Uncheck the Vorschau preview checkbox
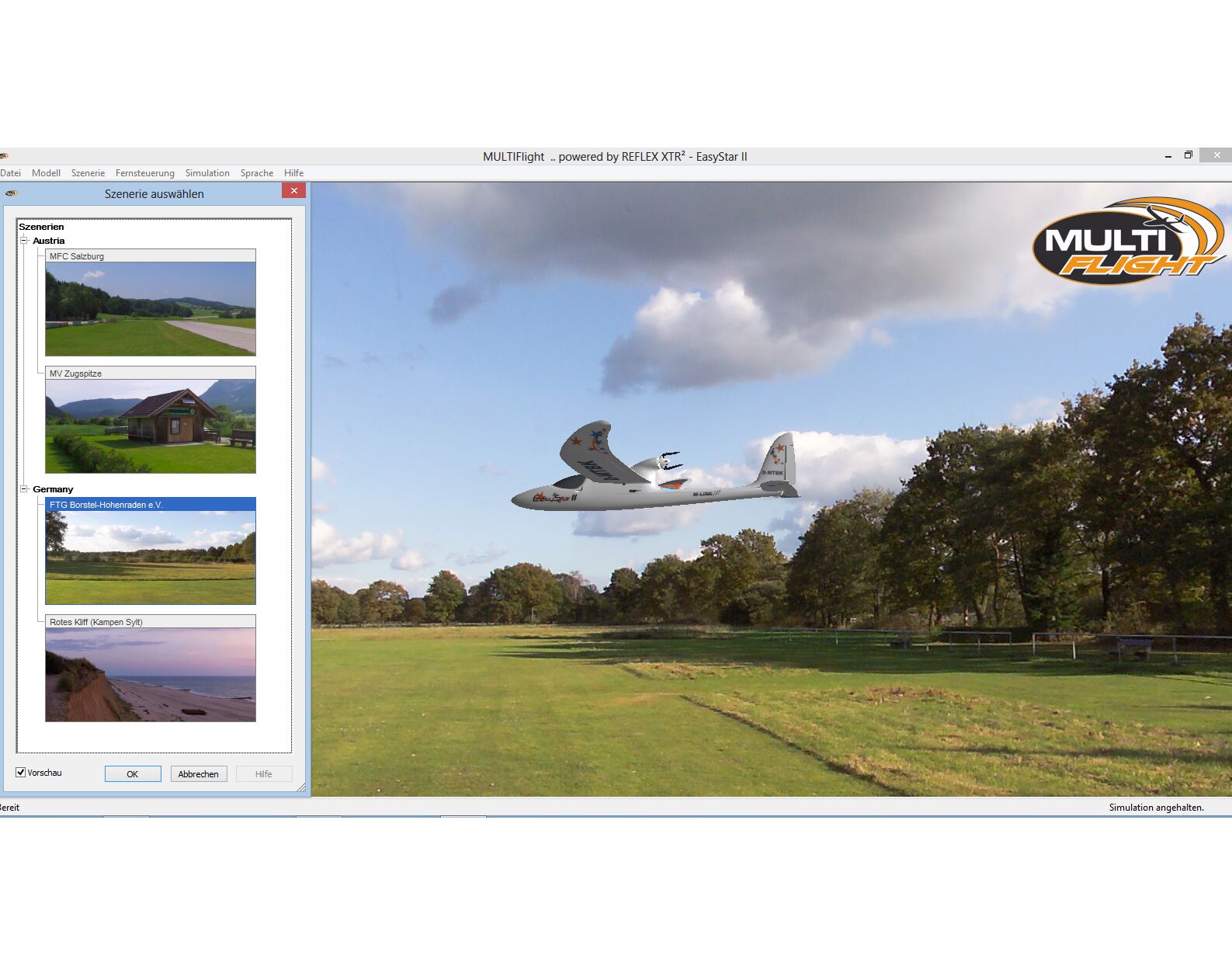The height and width of the screenshot is (966, 1232). [x=21, y=773]
